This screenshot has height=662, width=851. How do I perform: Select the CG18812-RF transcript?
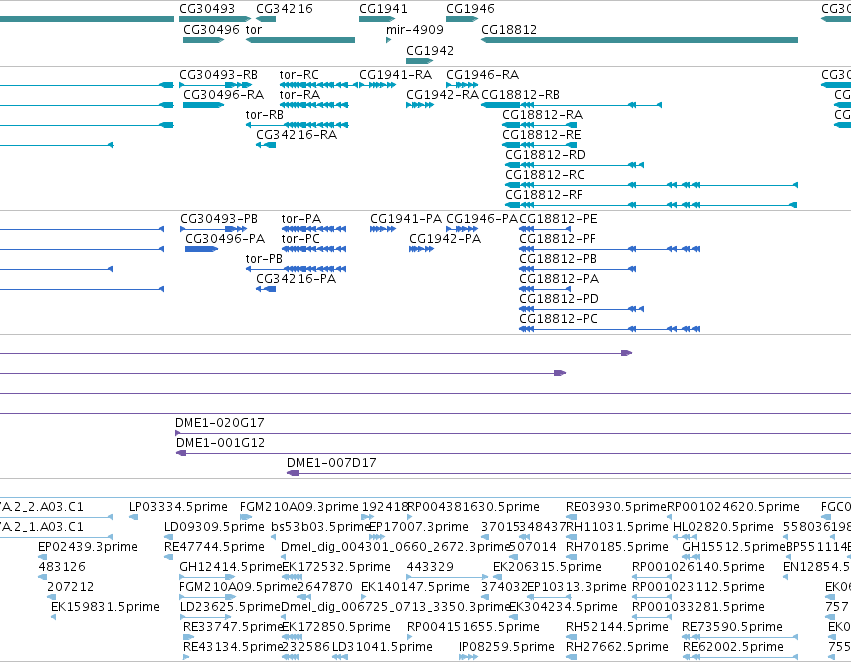click(544, 195)
